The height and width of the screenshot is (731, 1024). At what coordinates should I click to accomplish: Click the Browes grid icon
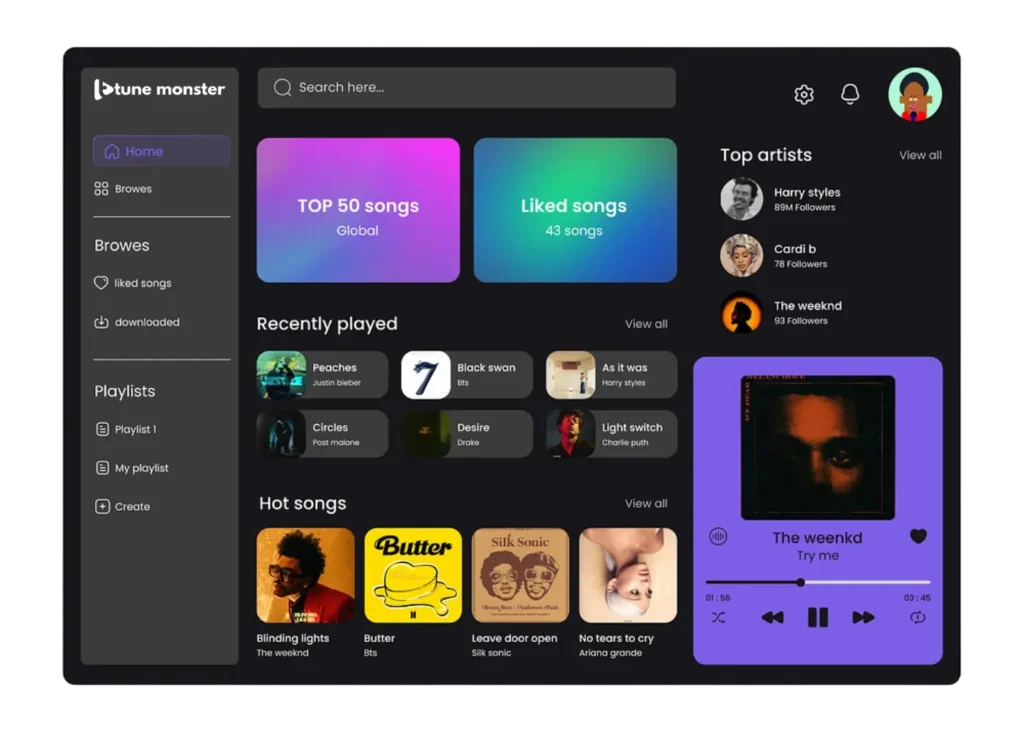coord(101,189)
